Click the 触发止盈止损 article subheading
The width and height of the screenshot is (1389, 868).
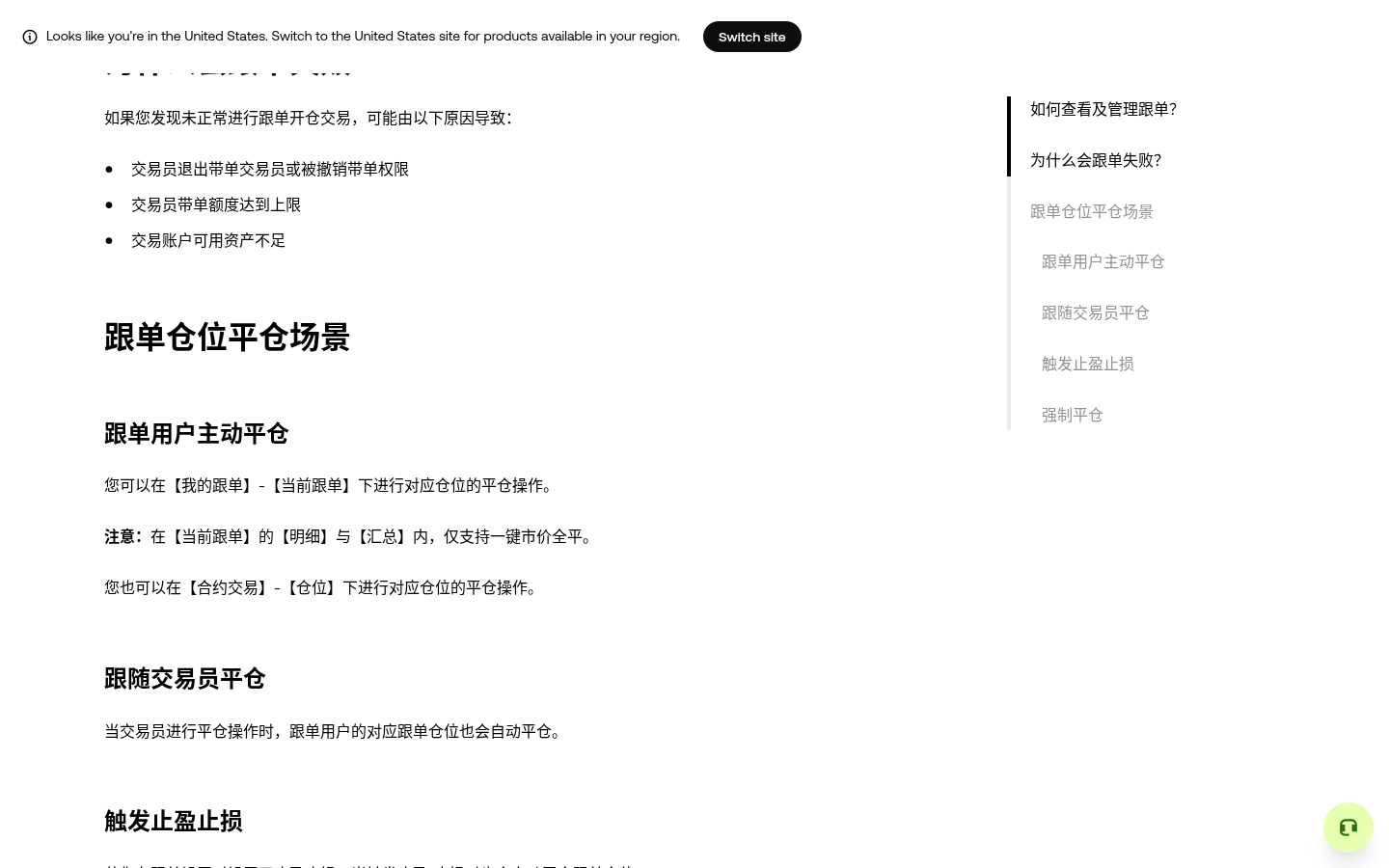tap(174, 822)
